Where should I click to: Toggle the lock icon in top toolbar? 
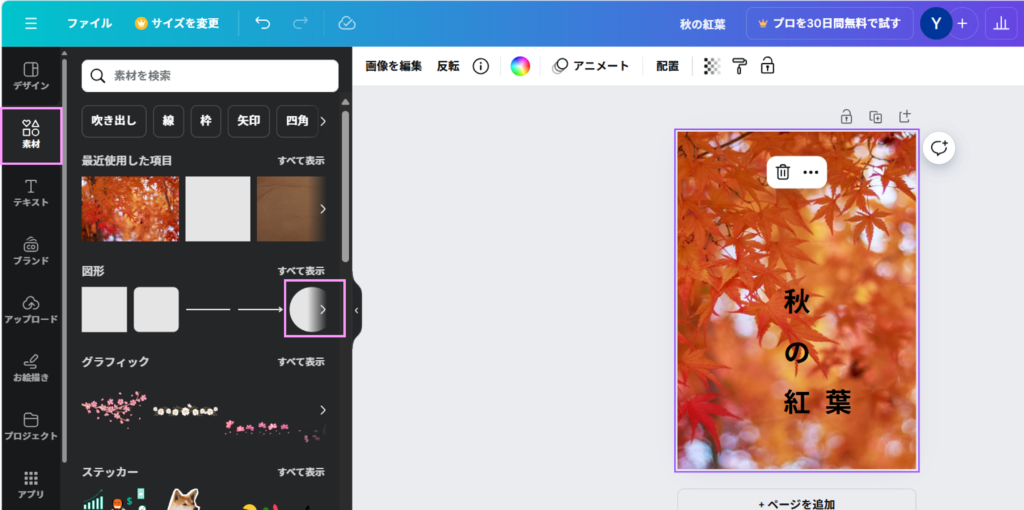767,66
